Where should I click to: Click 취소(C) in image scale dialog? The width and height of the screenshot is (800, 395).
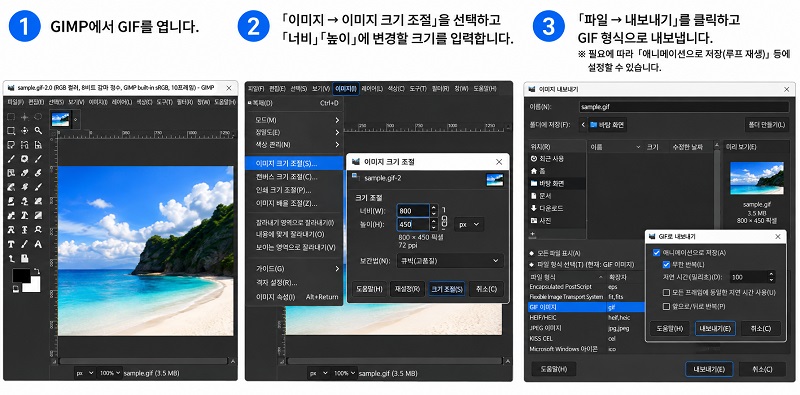[486, 289]
